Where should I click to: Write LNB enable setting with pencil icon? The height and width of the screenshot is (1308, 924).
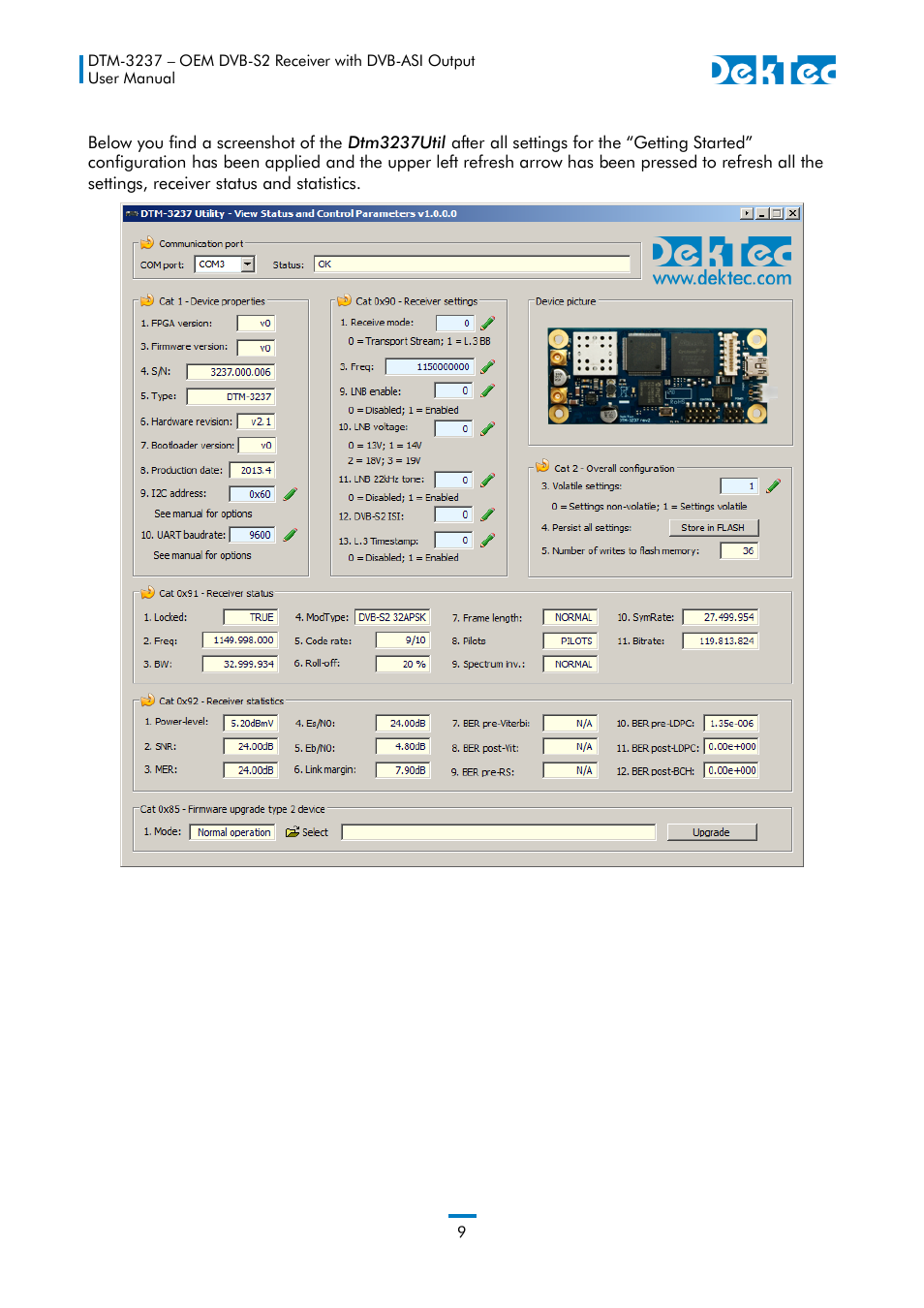(x=487, y=391)
